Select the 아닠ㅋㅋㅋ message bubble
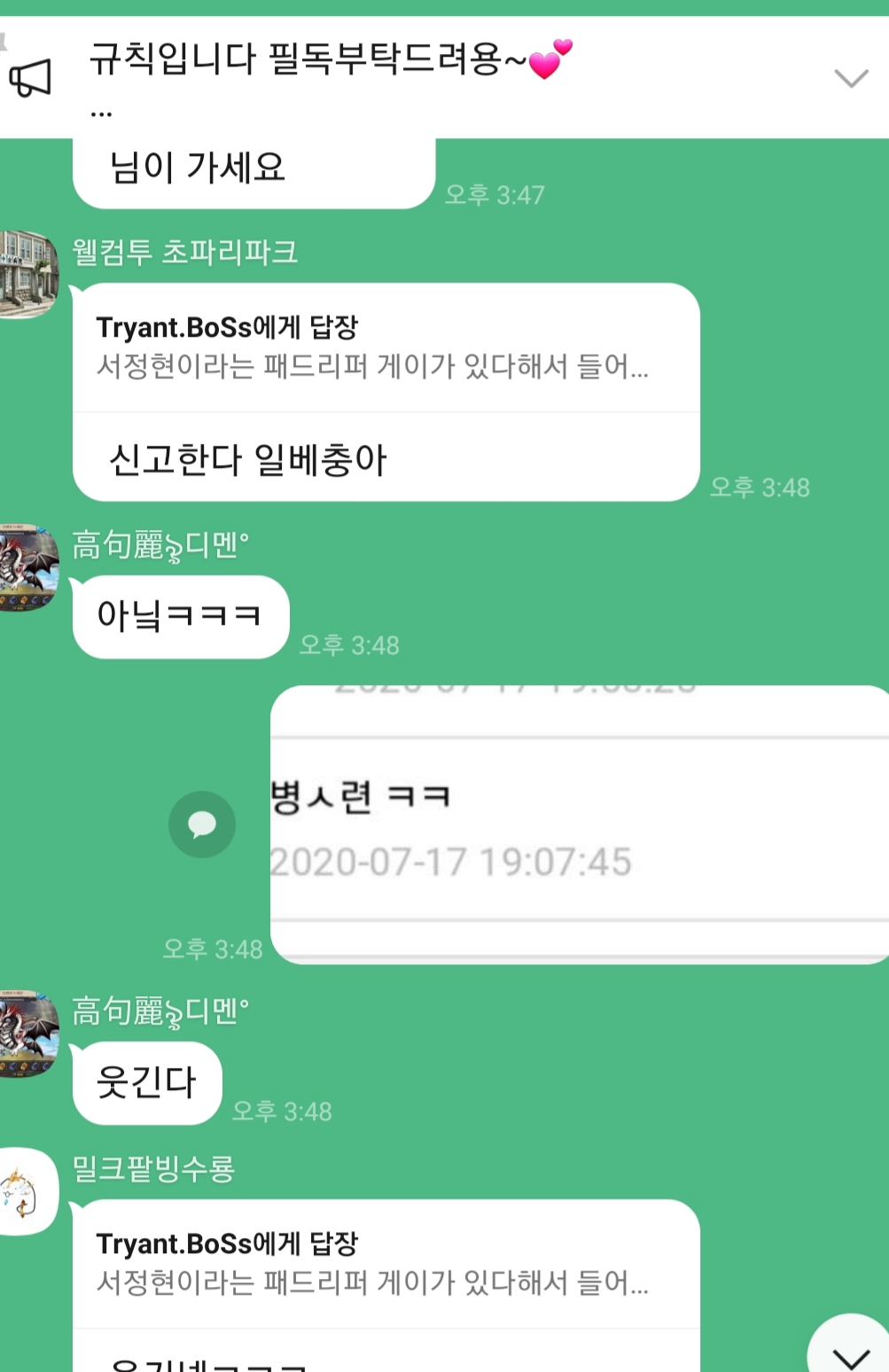The width and height of the screenshot is (889, 1372). (181, 617)
